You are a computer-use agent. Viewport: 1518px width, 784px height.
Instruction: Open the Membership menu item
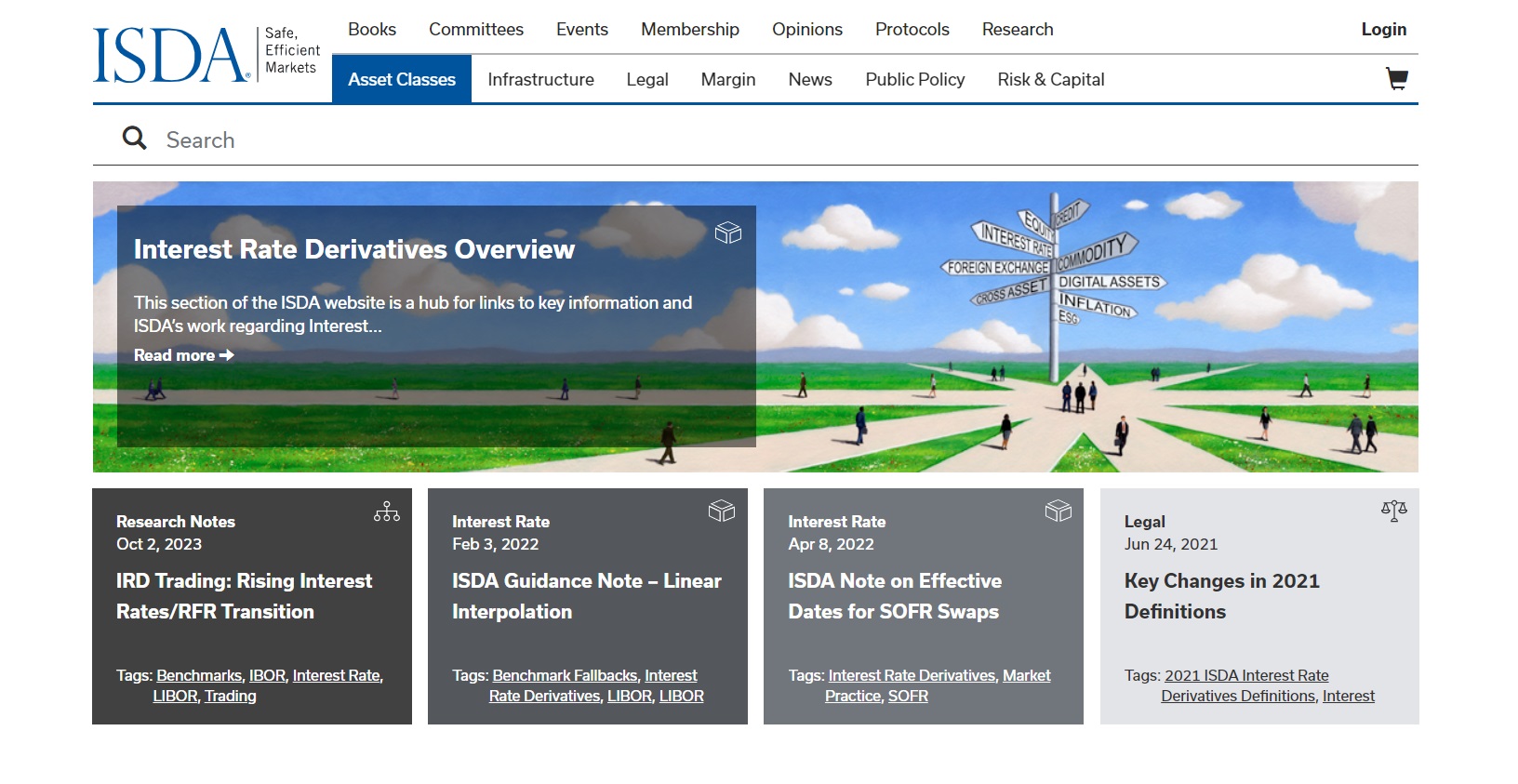point(689,30)
